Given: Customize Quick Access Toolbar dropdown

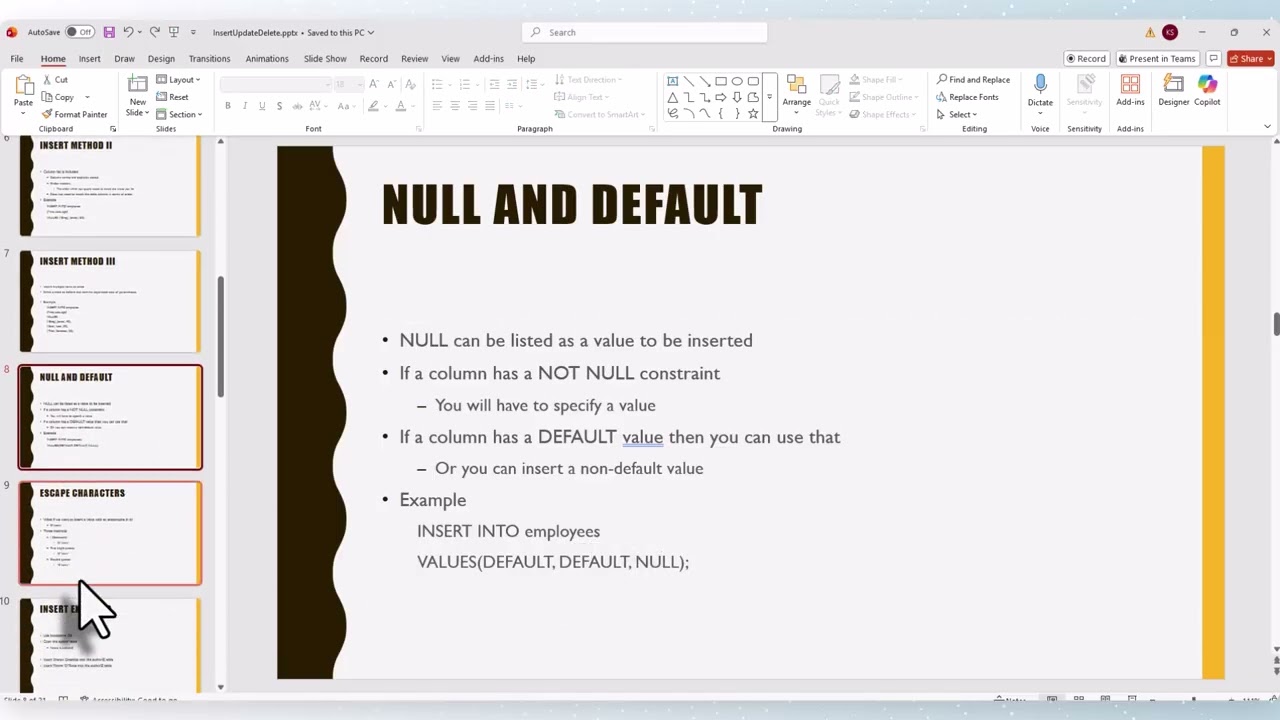Looking at the screenshot, I should point(193,32).
